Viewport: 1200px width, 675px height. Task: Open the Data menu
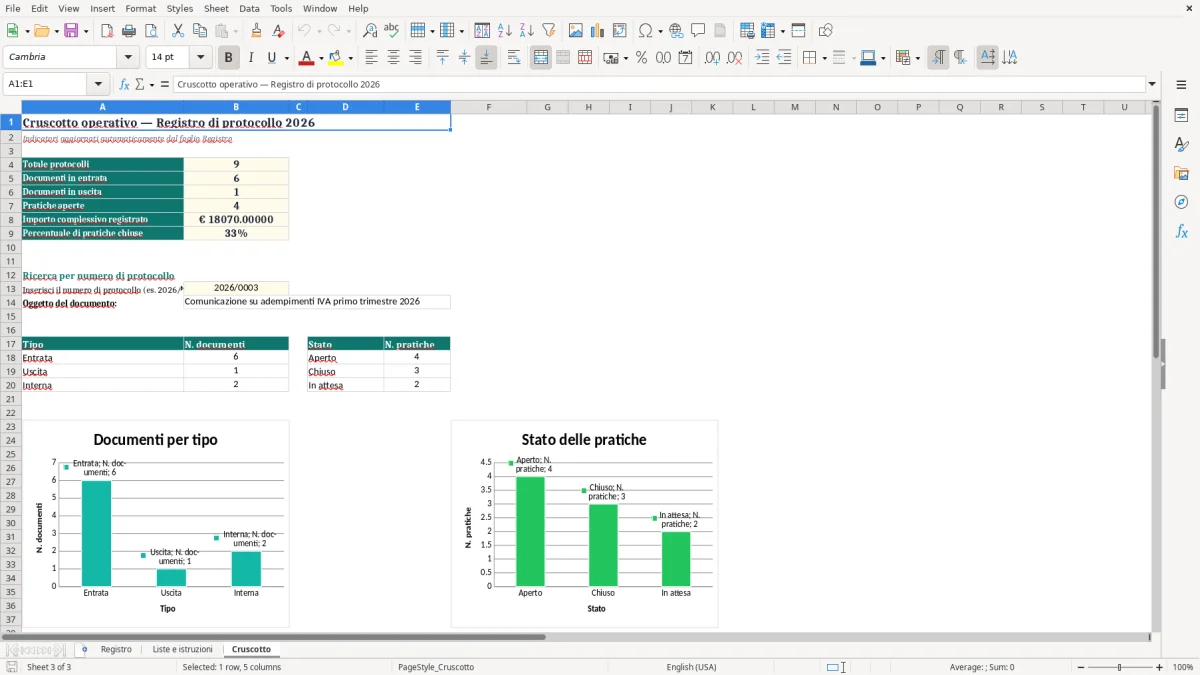click(x=249, y=8)
